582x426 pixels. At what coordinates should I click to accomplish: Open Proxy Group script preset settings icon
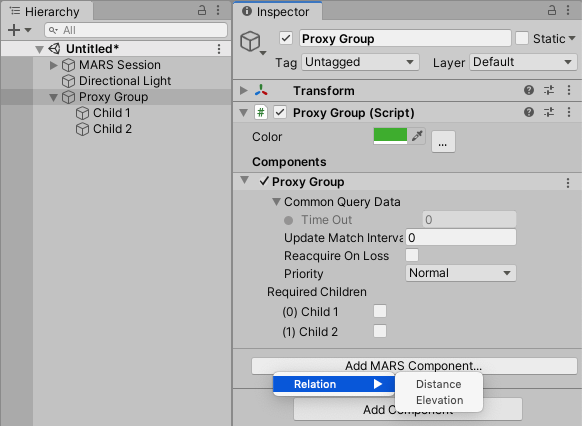click(x=549, y=112)
